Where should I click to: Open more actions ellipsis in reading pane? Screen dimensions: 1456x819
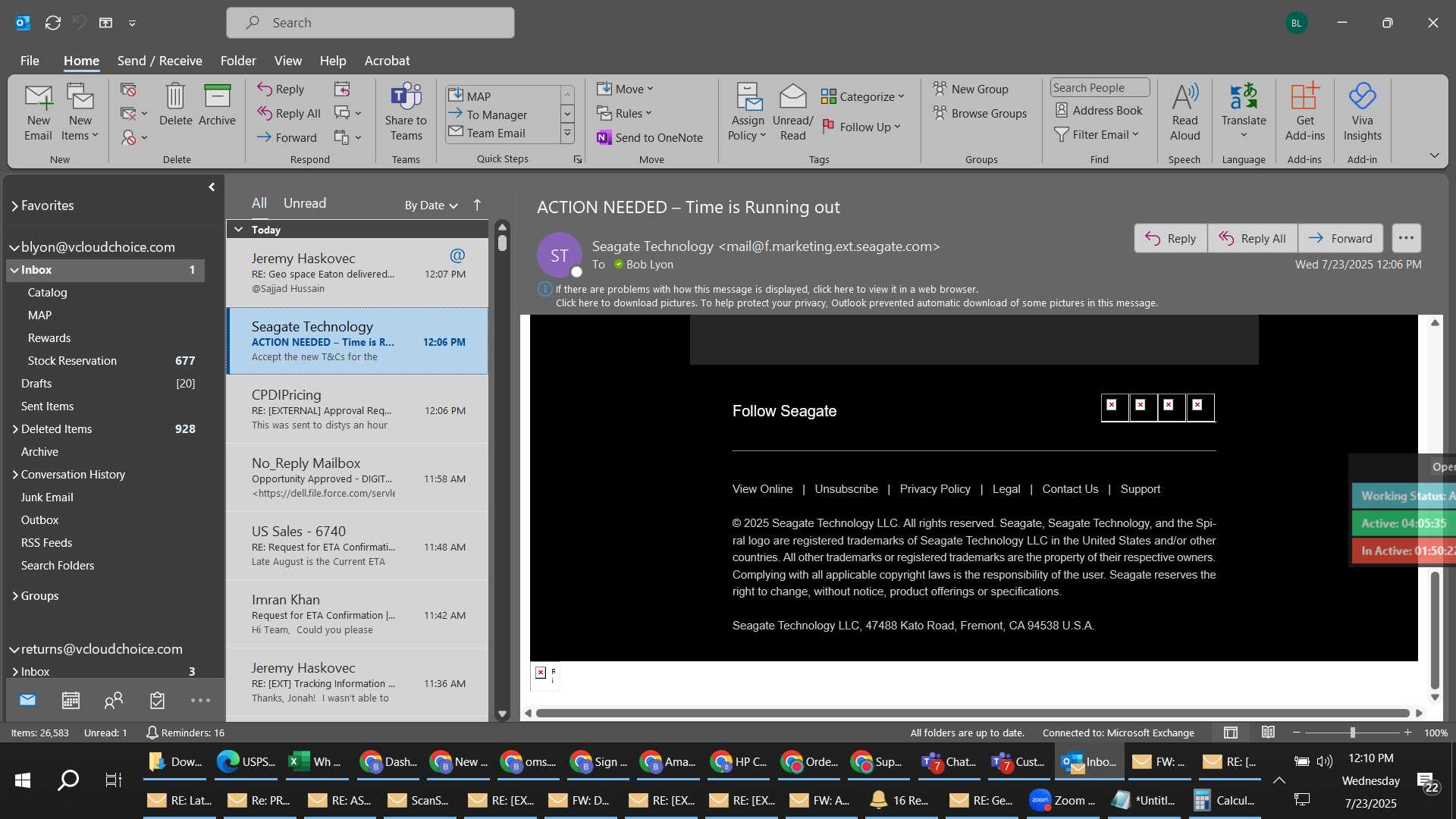(x=1406, y=238)
